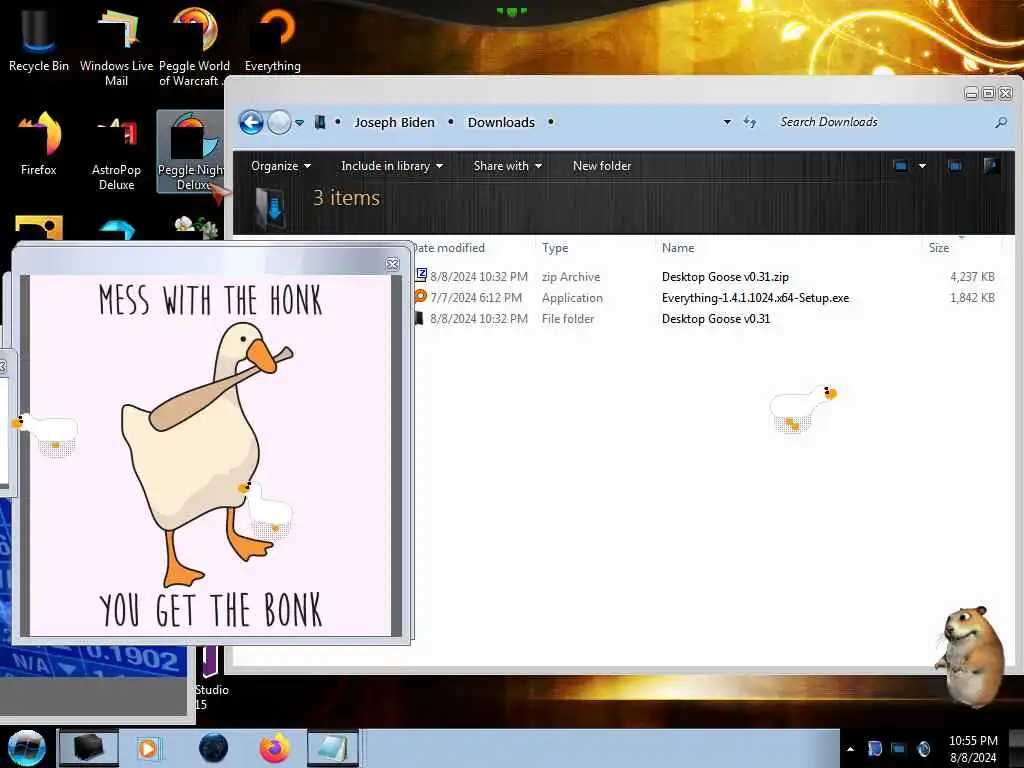This screenshot has height=768, width=1024.
Task: Open the Recycle Bin desktop icon
Action: coord(39,39)
